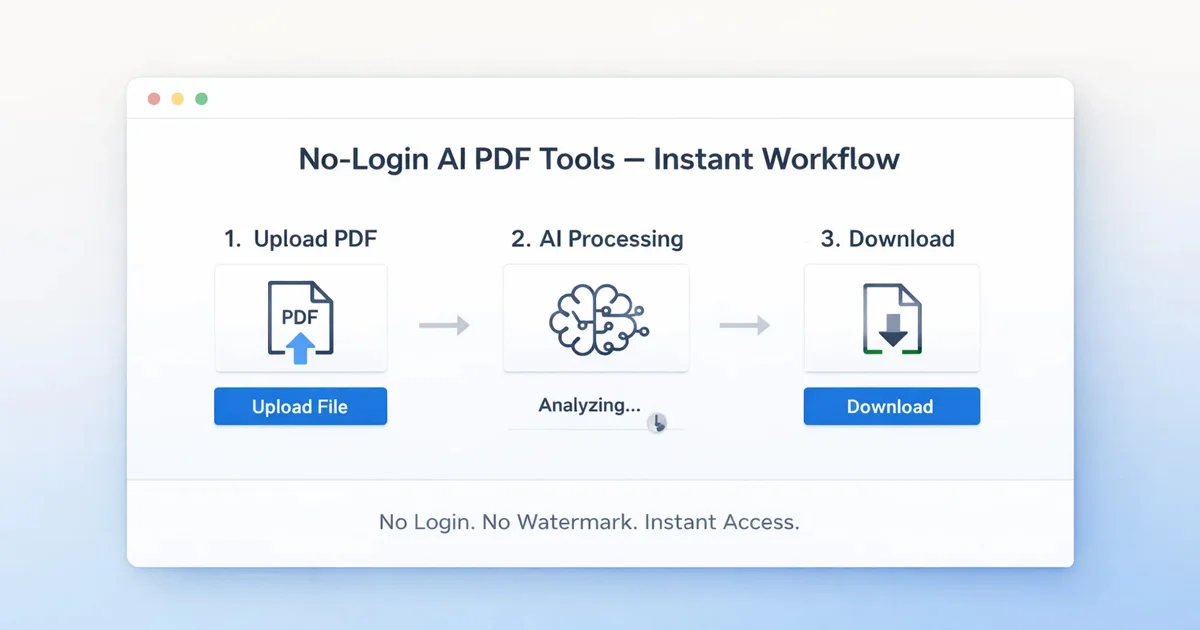Click the green window control dot
The width and height of the screenshot is (1200, 630).
201,98
